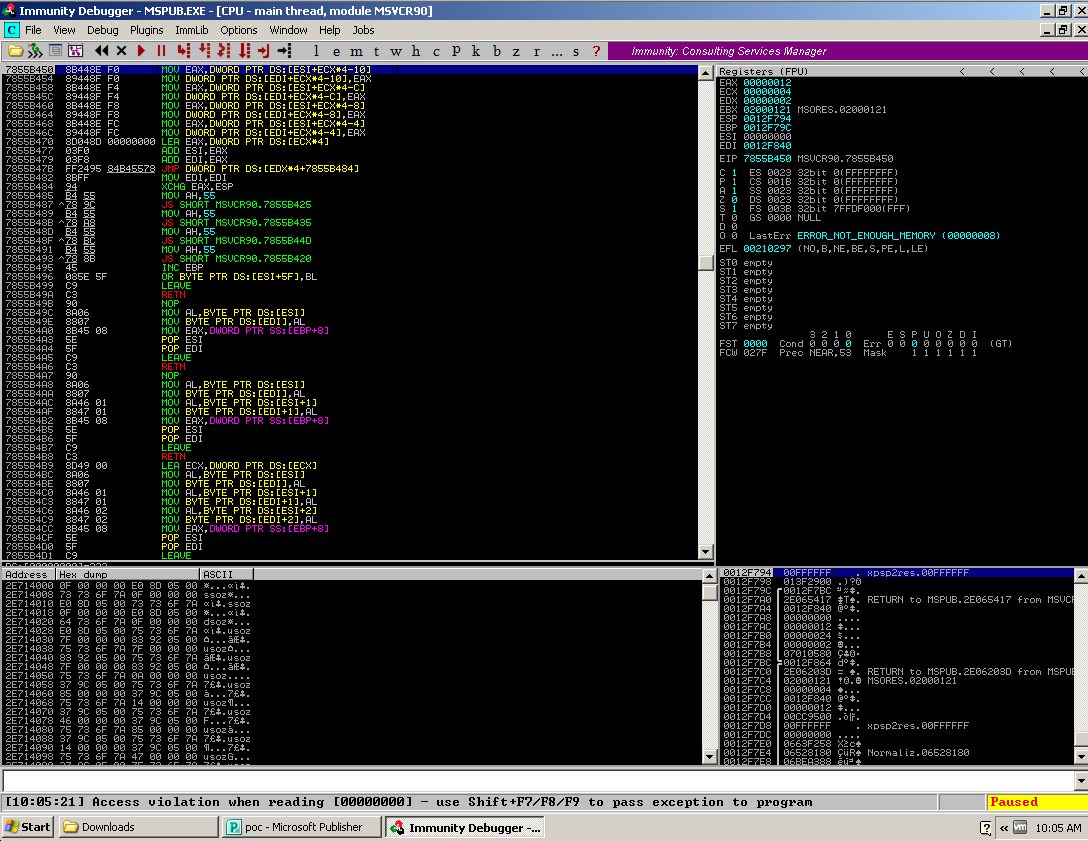Select the highlighted instruction at address 7855B450

[350, 69]
